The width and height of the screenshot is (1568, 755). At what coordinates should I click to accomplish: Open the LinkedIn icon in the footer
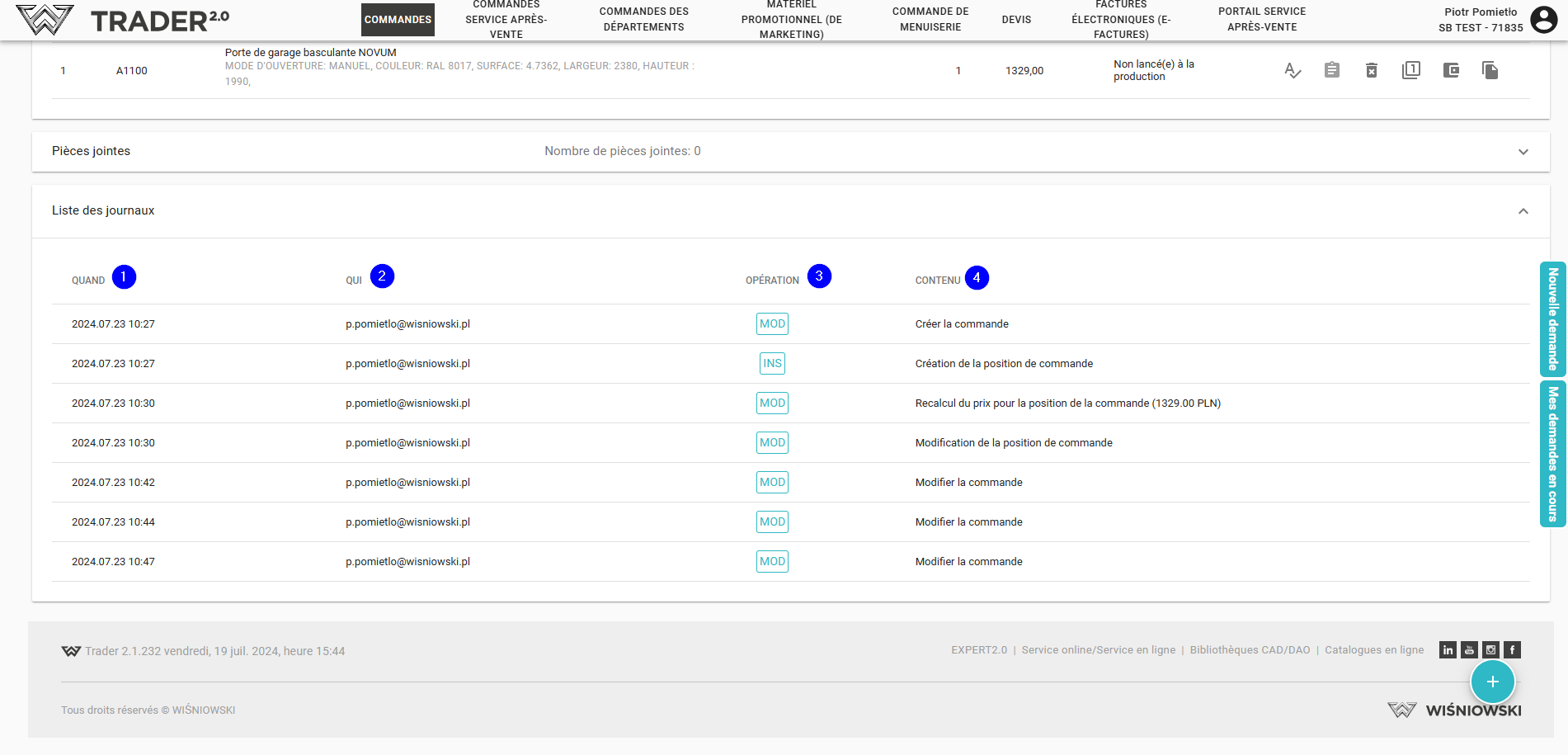tap(1448, 650)
